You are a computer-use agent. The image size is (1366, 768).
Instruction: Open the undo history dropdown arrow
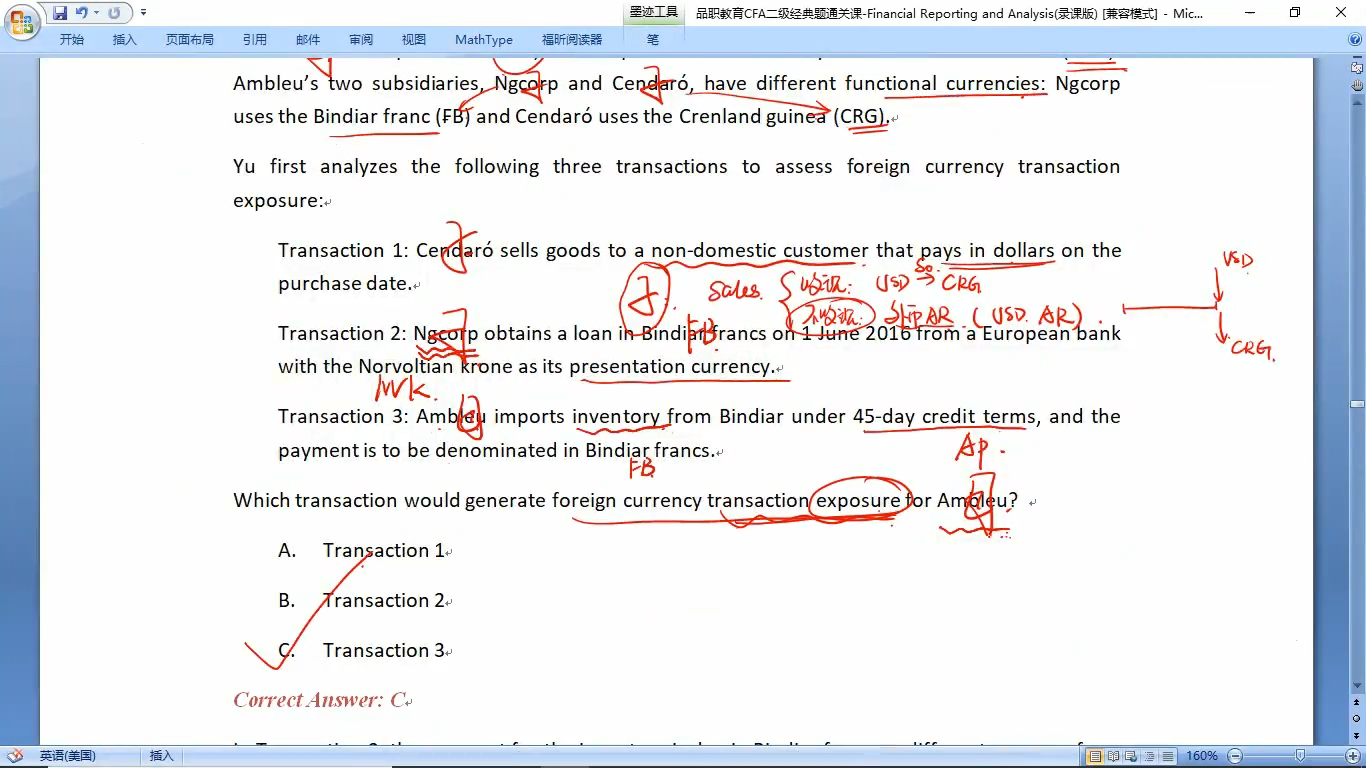click(97, 13)
